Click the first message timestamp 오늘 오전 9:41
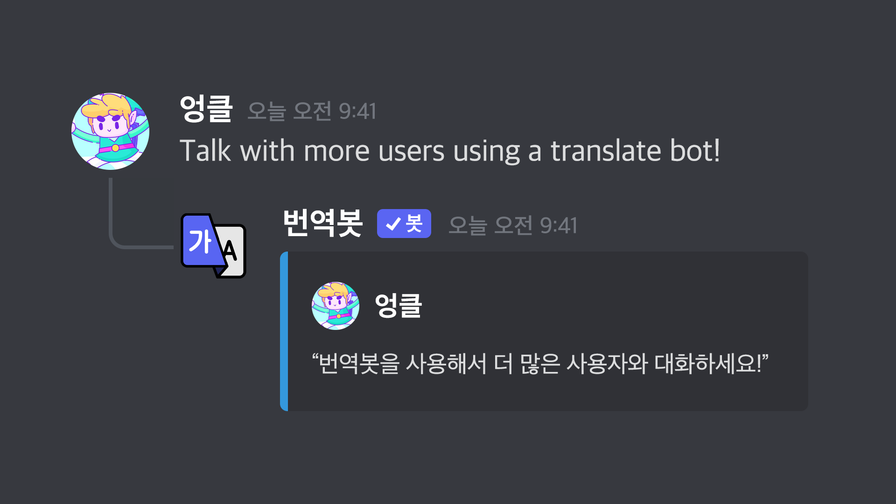Screen dimensions: 896x504 (312, 111)
